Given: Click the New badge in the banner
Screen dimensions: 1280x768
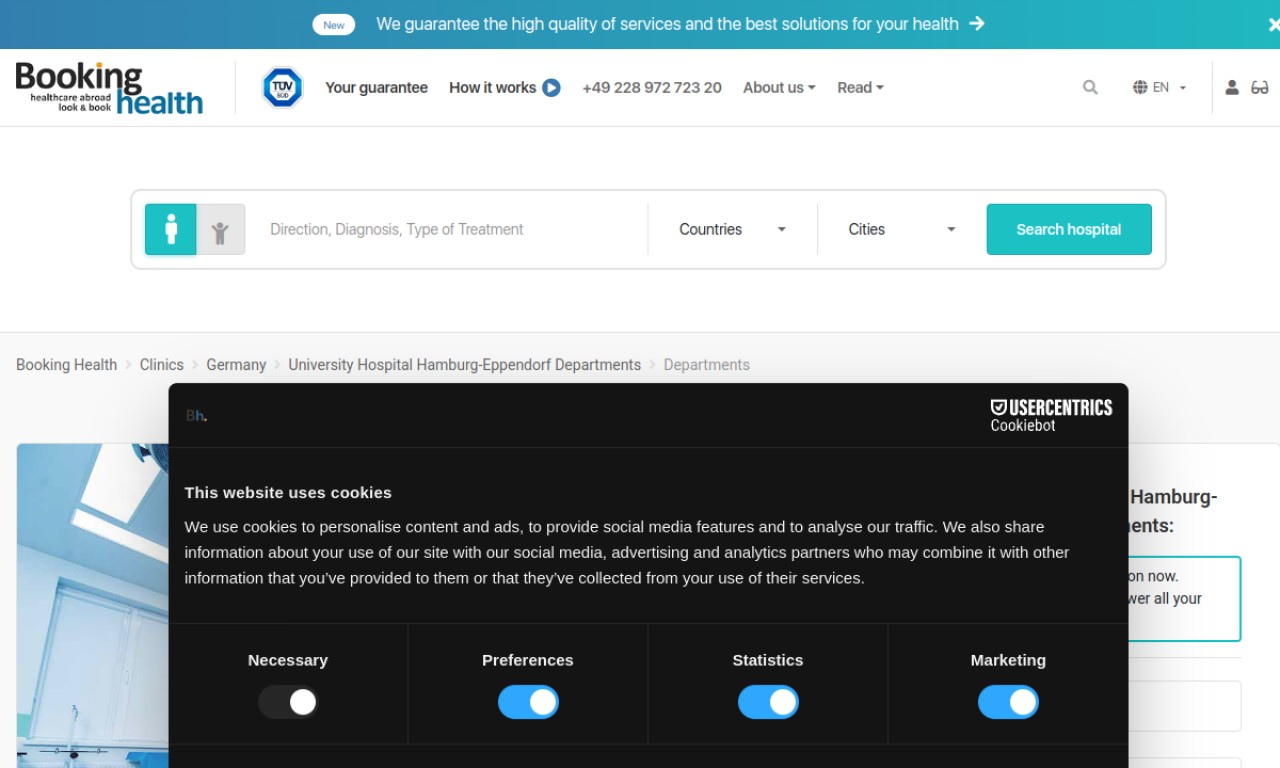Looking at the screenshot, I should pos(334,25).
